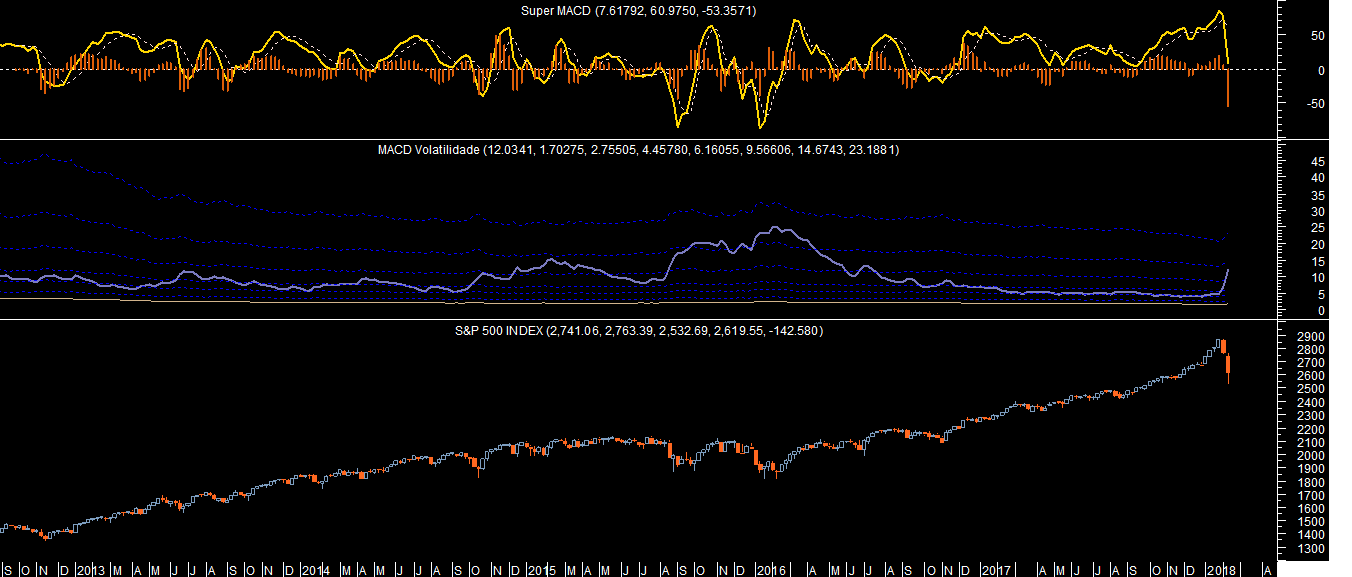Select the 2017 year label on time axis
This screenshot has height=577, width=1352.
click(994, 569)
